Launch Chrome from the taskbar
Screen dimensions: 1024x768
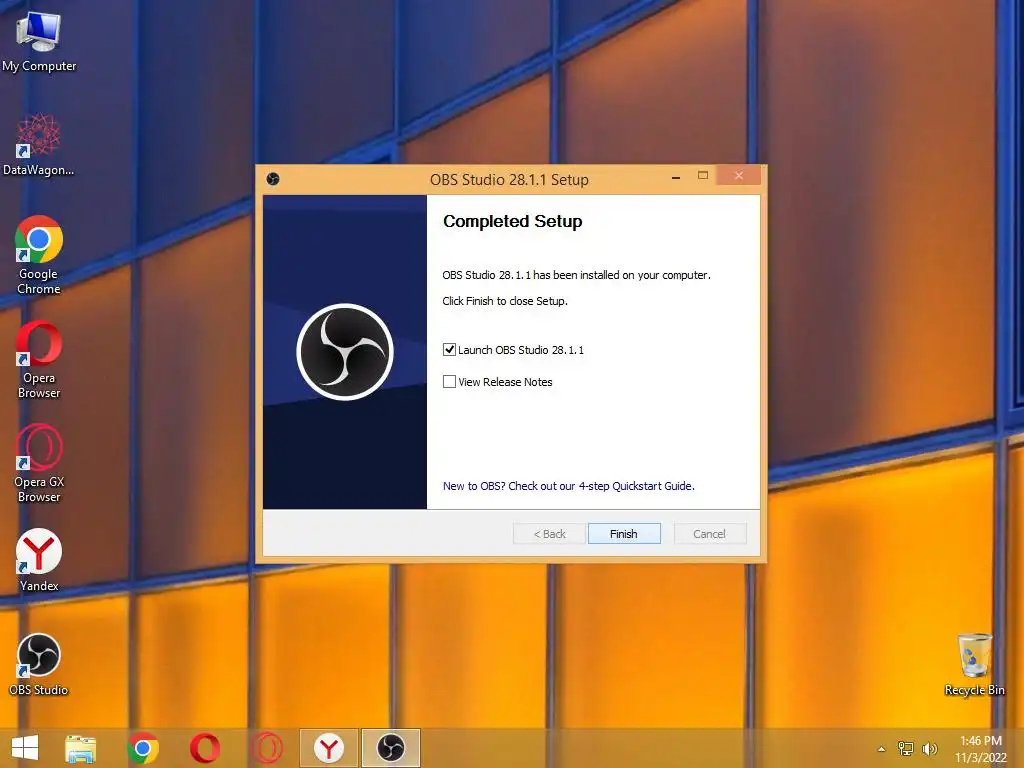(143, 748)
